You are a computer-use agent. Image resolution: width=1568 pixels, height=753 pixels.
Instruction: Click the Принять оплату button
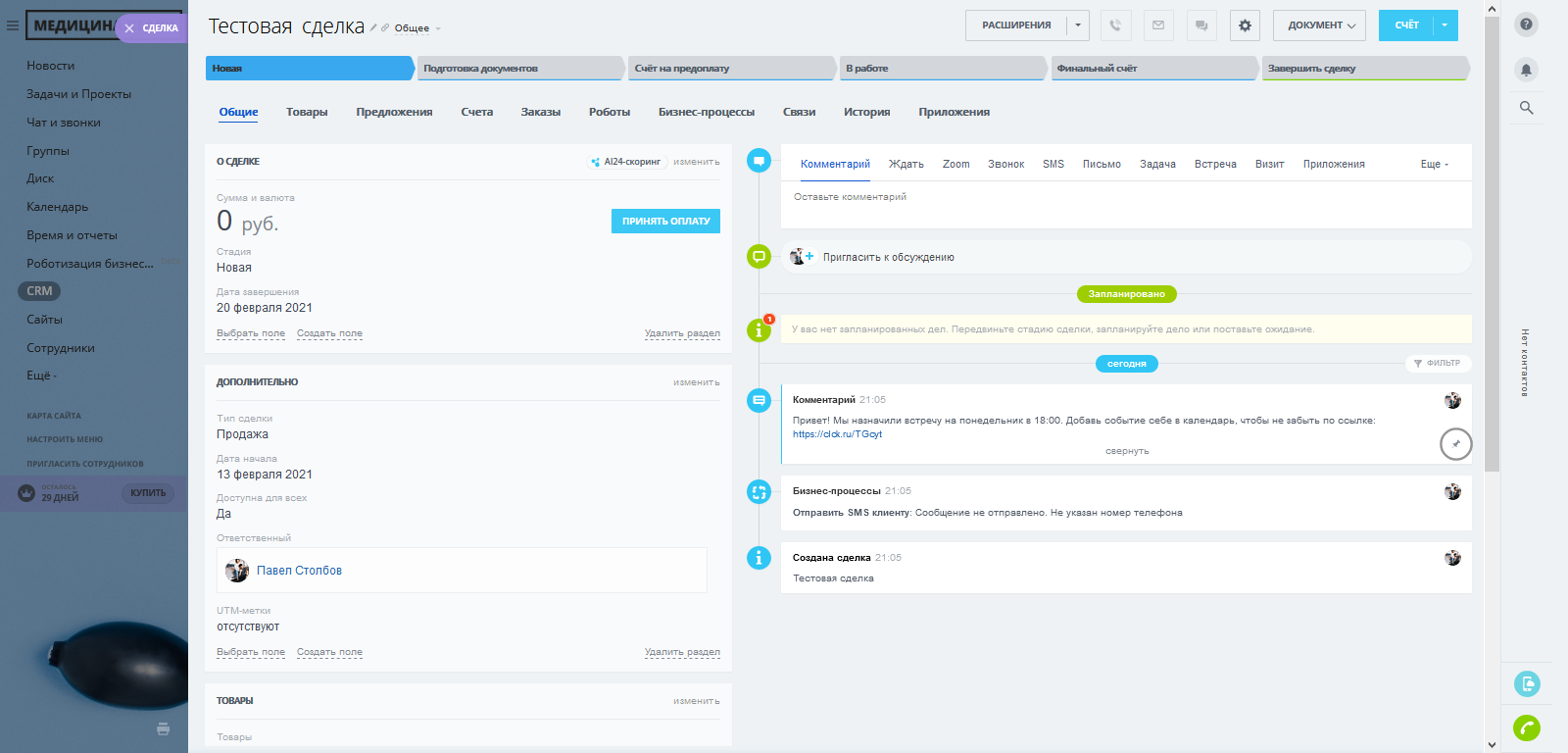665,221
